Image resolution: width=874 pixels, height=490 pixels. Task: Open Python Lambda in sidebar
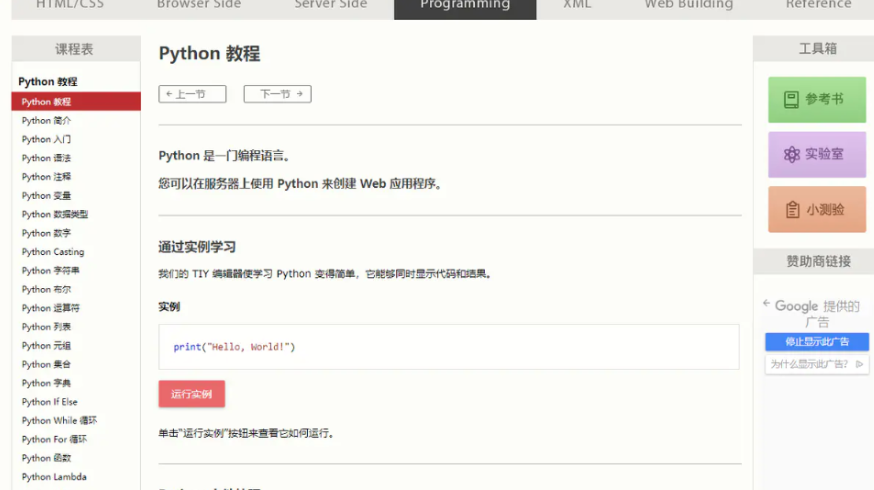tap(54, 477)
